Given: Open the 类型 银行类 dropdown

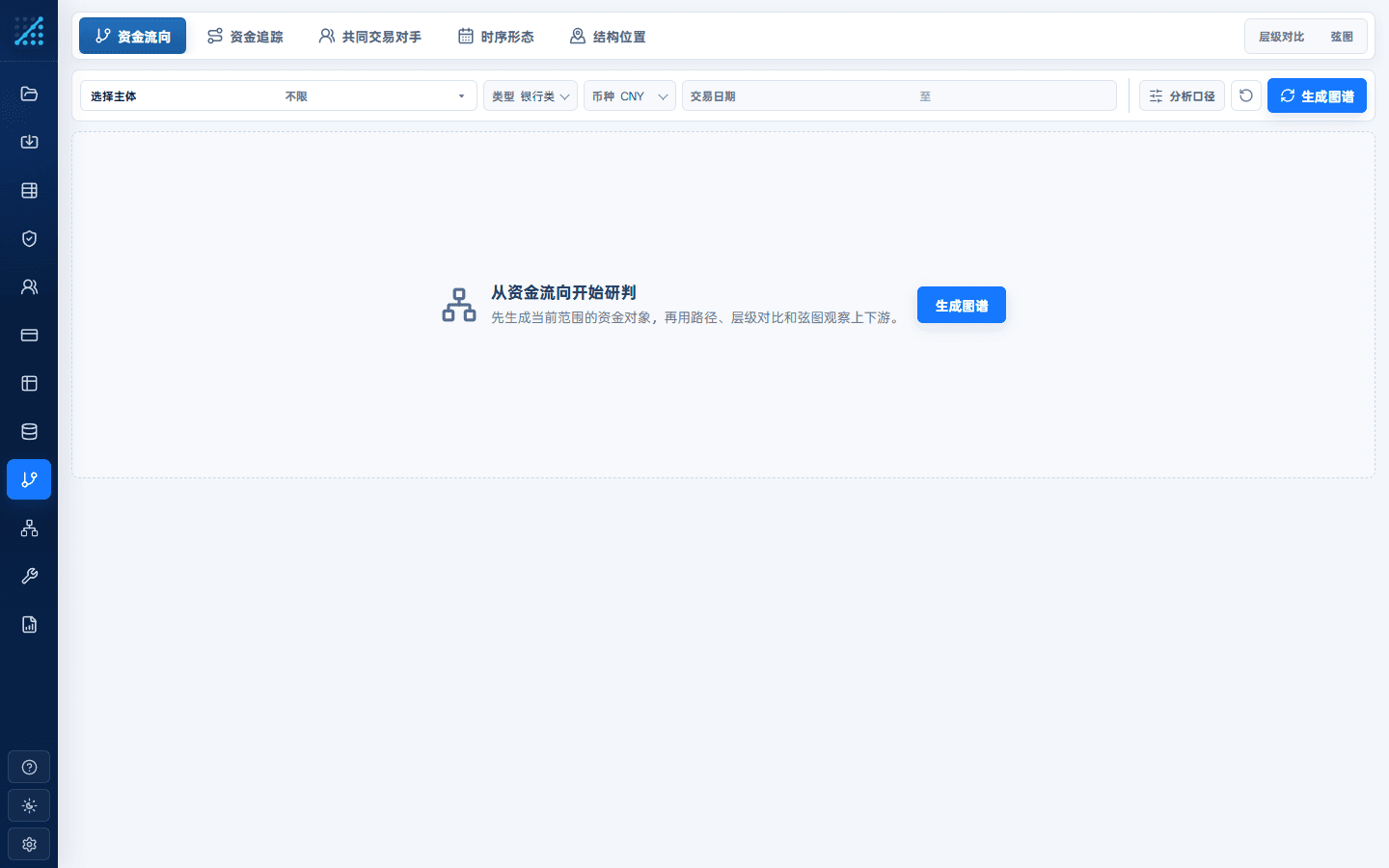Looking at the screenshot, I should 531,95.
